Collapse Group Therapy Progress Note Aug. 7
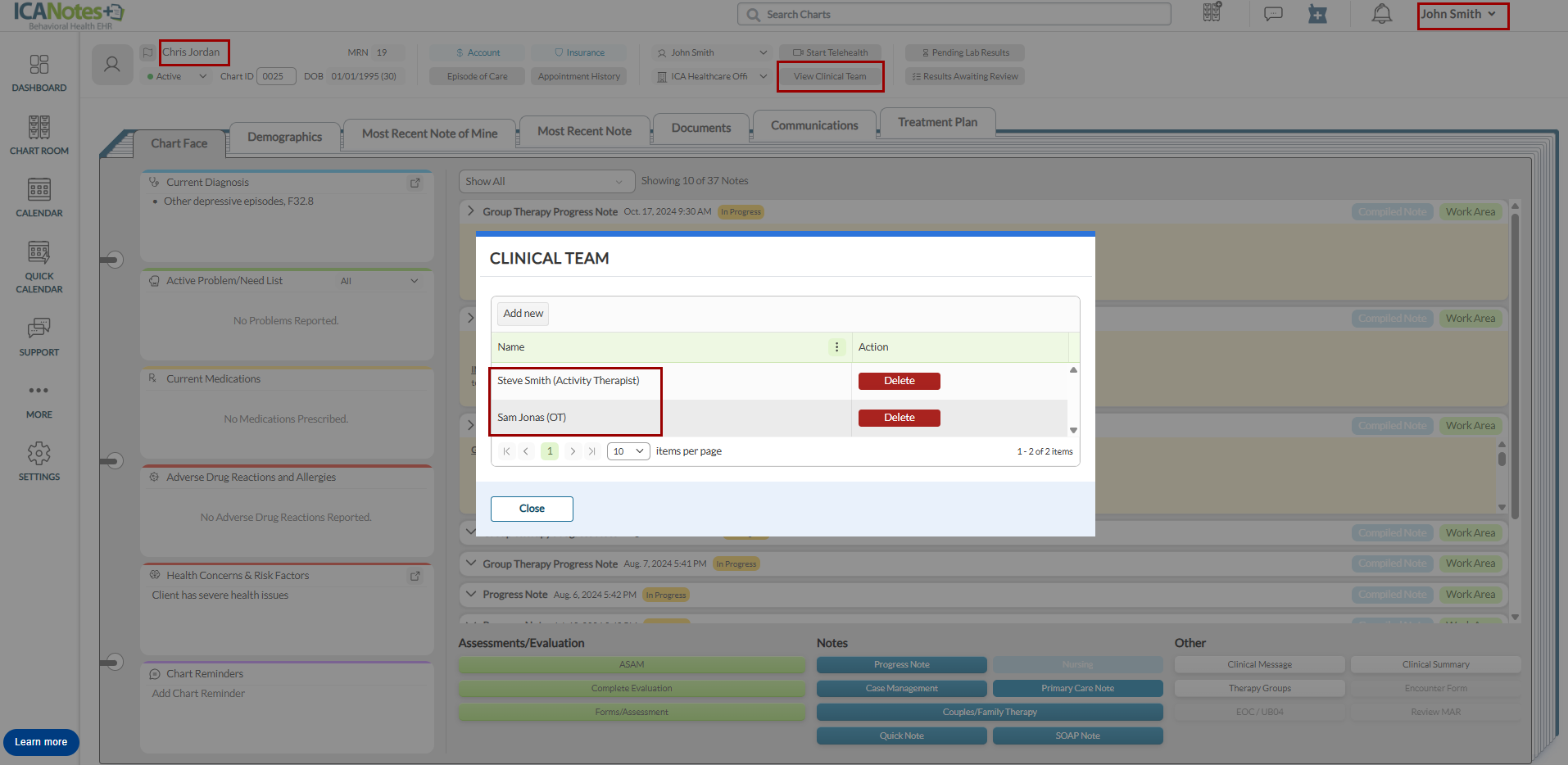The height and width of the screenshot is (765, 1568). coord(471,564)
